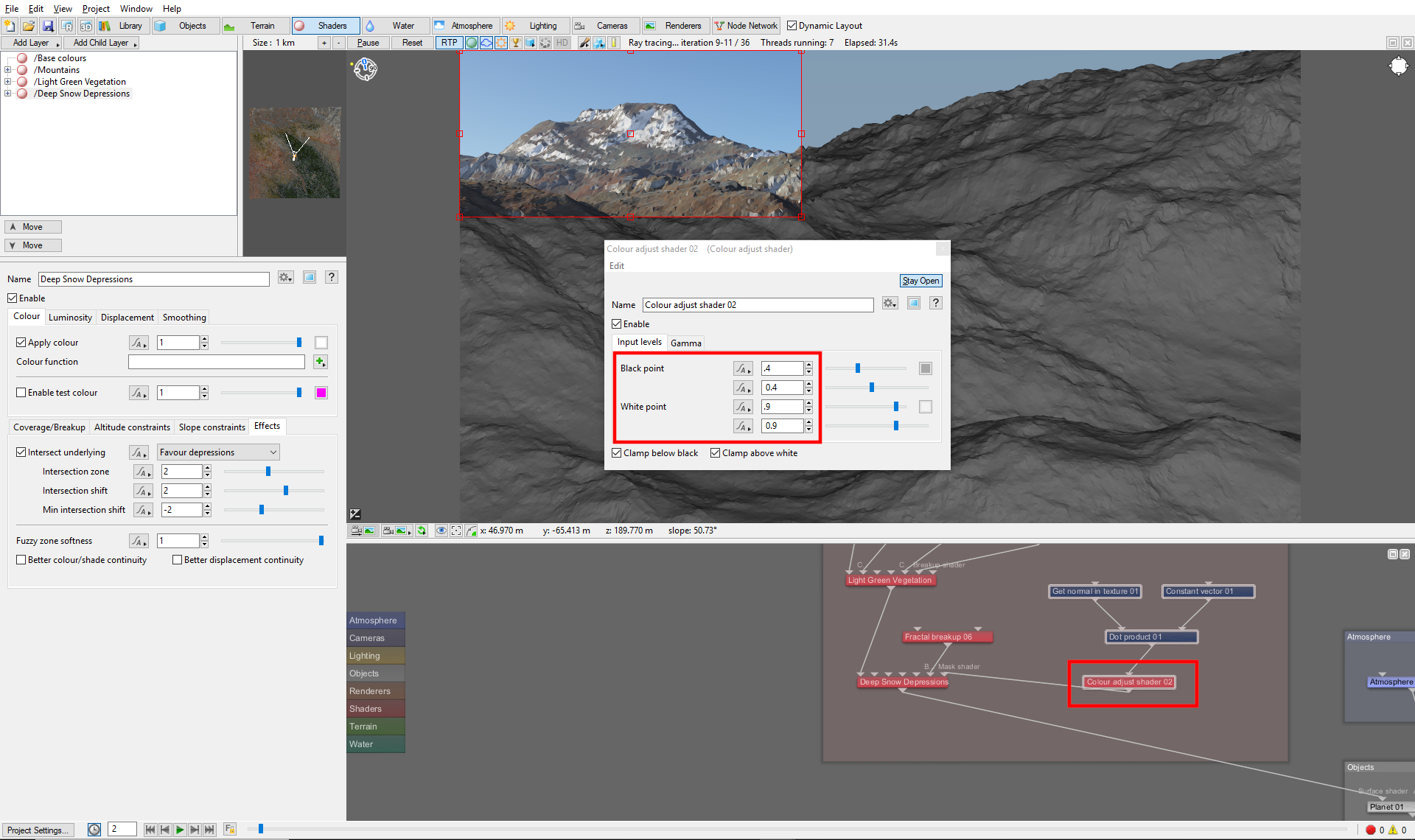Toggle the Intersect underlying checkbox

point(21,452)
